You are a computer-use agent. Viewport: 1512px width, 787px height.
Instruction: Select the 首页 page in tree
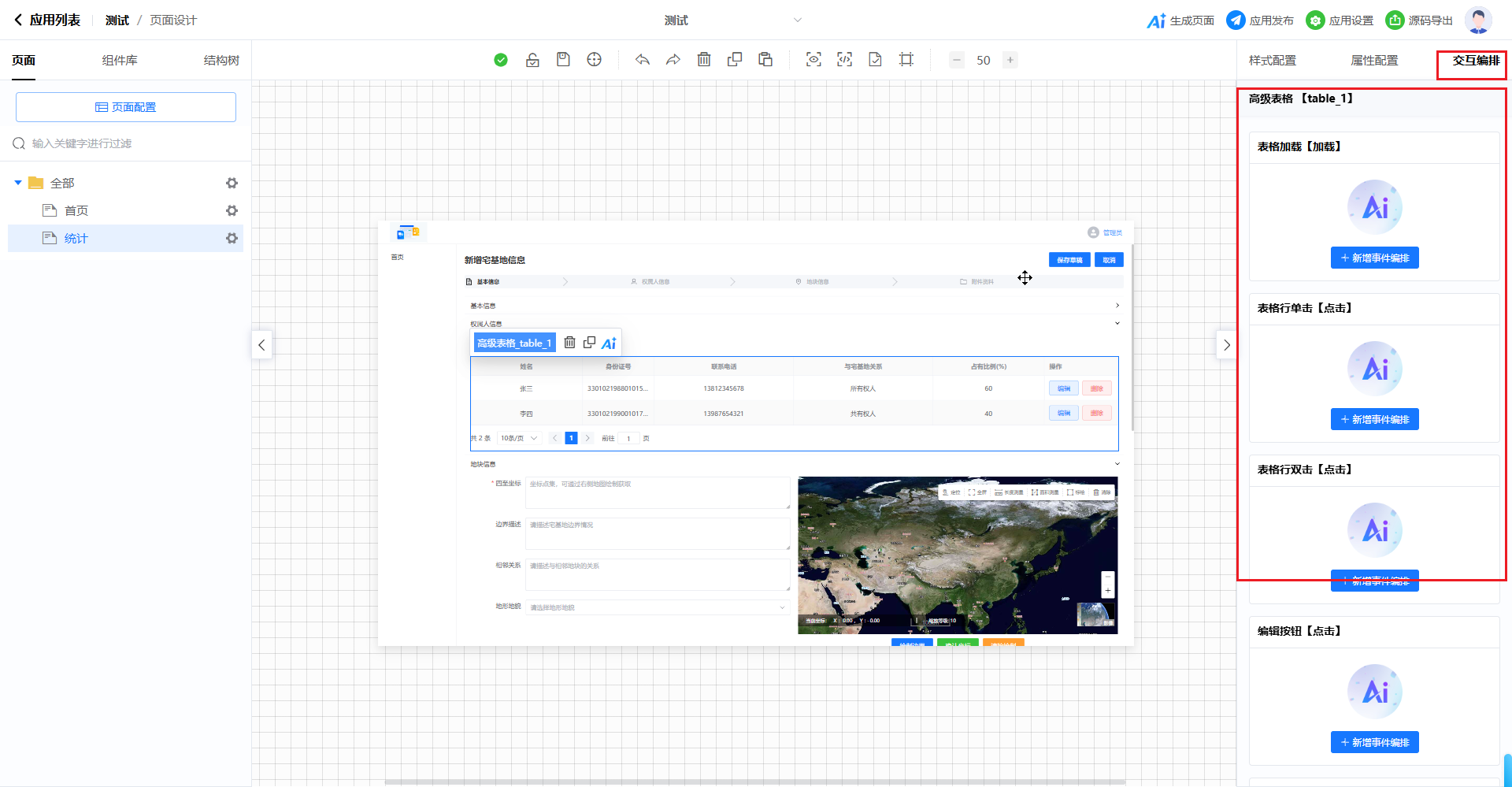(76, 210)
